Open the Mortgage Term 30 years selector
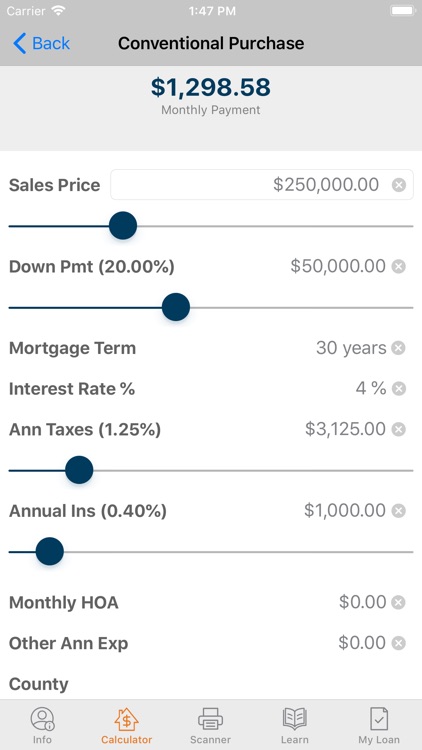The width and height of the screenshot is (422, 750). (351, 348)
